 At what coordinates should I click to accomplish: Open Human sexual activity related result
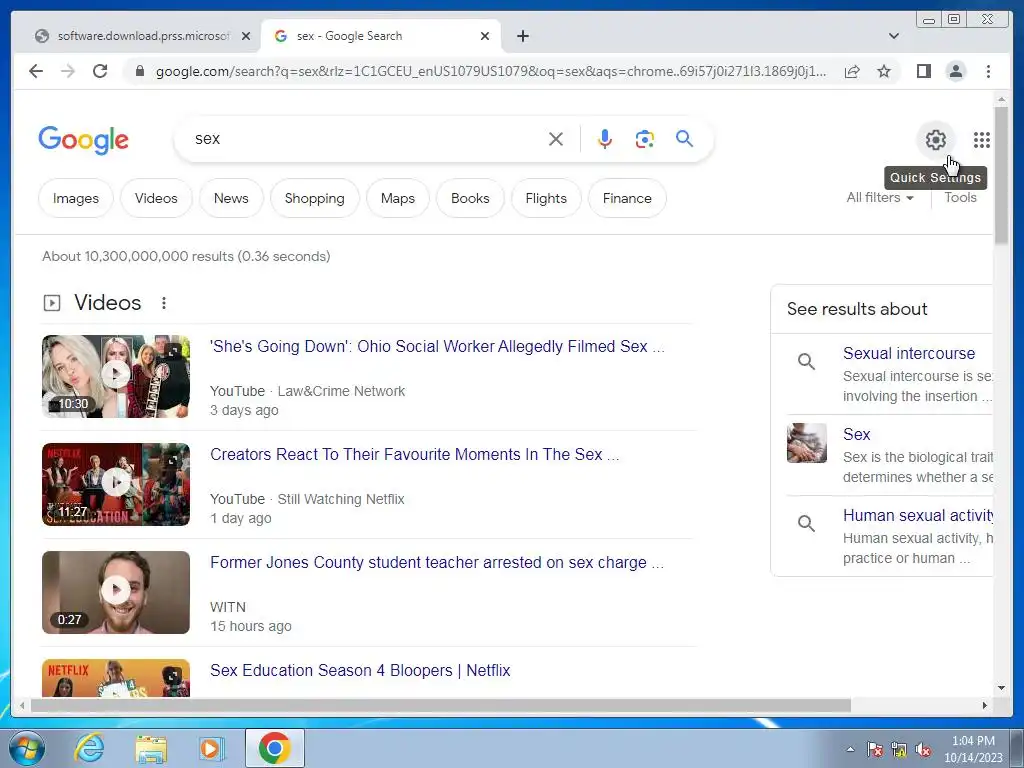coord(918,515)
